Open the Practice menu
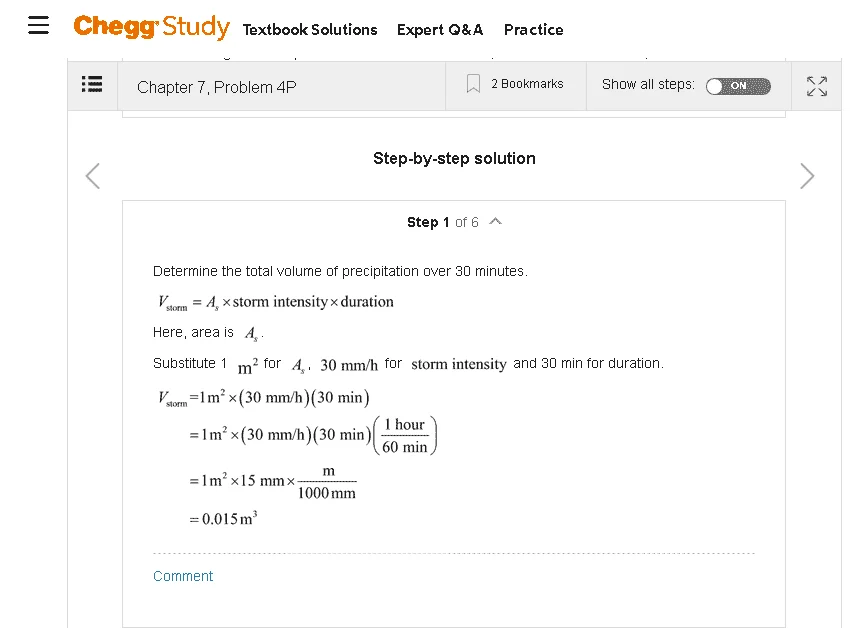This screenshot has height=628, width=864. (x=533, y=30)
